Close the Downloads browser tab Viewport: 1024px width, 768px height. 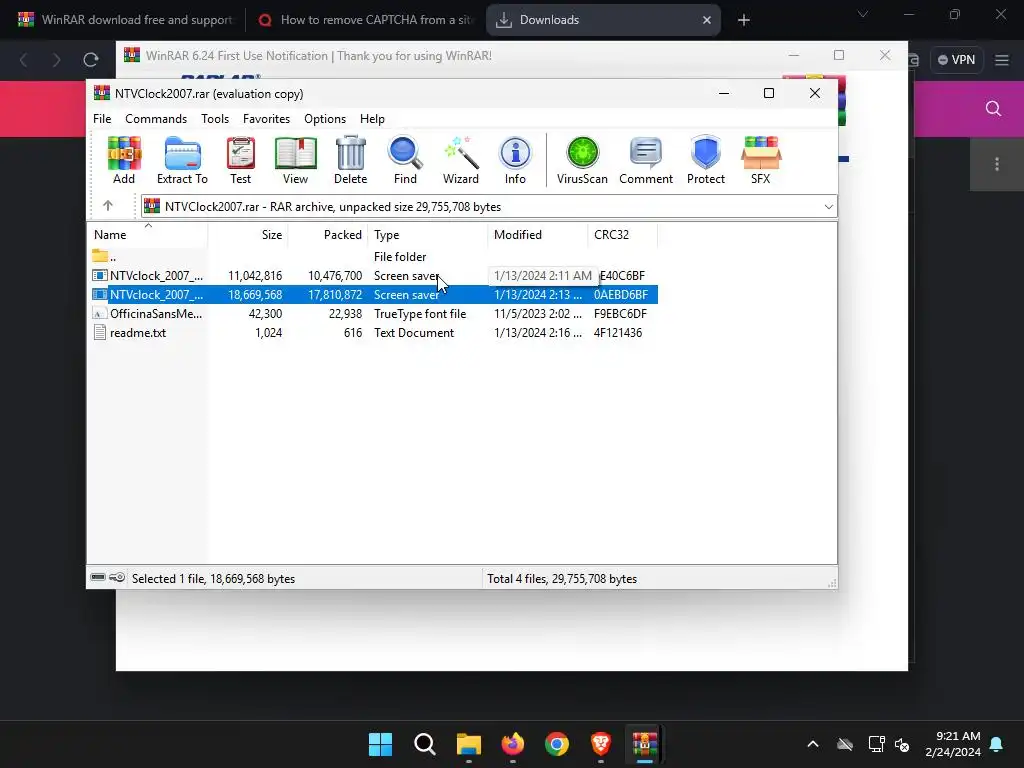707,20
